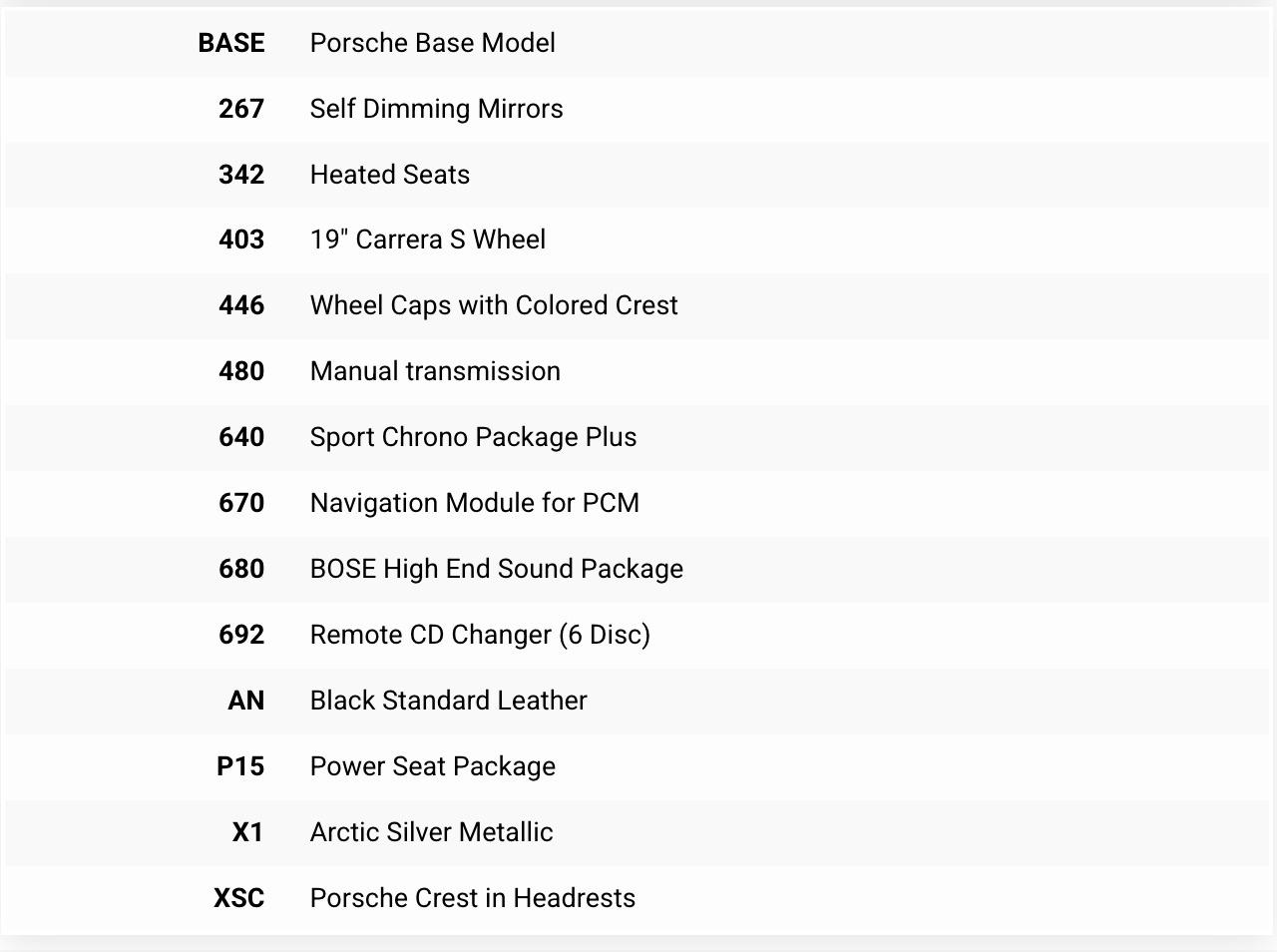Select Wheel Caps with Colored Crest text
This screenshot has height=952, width=1277.
pos(493,305)
